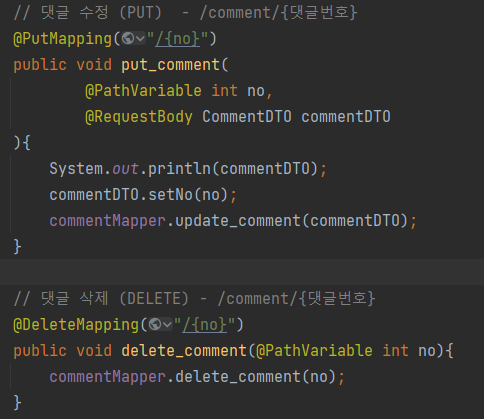Viewport: 484px width, 419px height.
Task: Open the URL dropdown chevron beside DeleteMapping globe
Action: click(167, 325)
